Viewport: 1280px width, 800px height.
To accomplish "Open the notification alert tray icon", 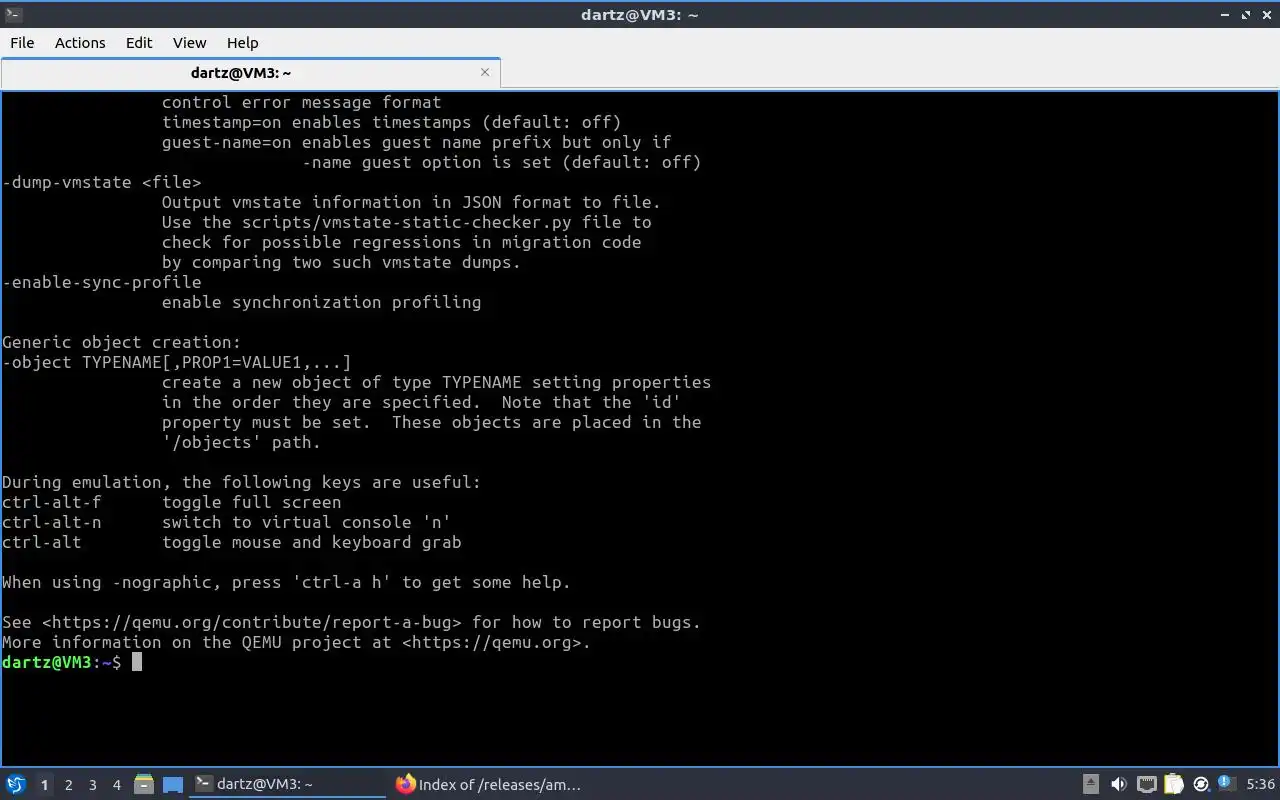I will click(1227, 784).
